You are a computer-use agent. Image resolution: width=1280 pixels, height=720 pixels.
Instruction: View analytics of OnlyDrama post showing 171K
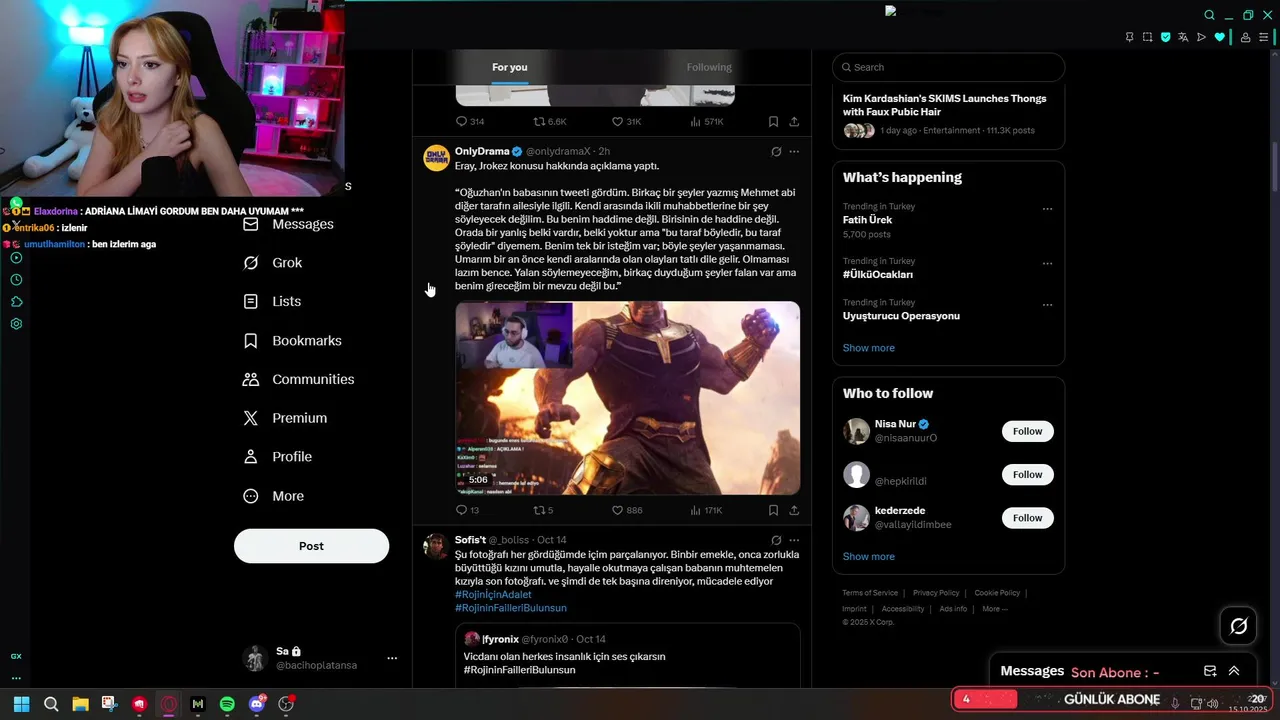click(x=706, y=510)
